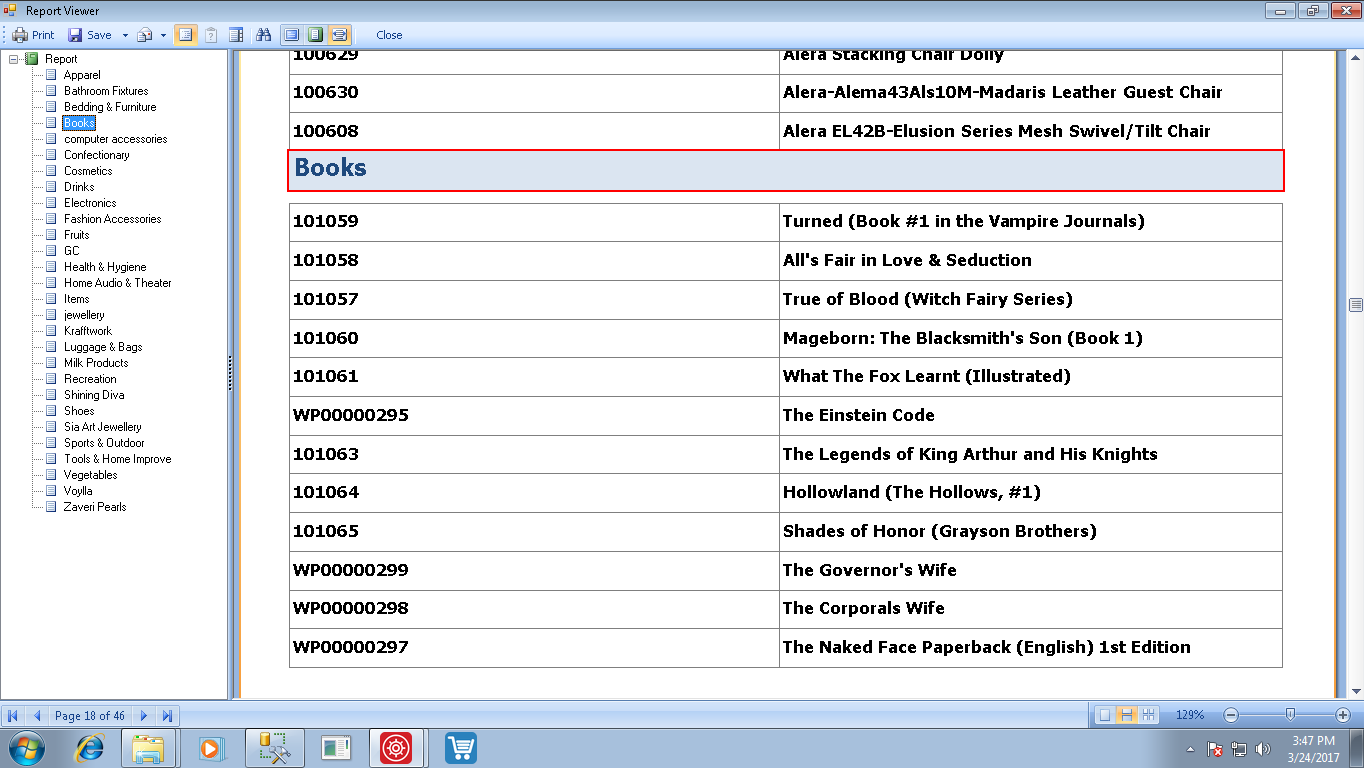The image size is (1364, 768).
Task: Select Apparel in the document map
Action: pyautogui.click(x=82, y=75)
